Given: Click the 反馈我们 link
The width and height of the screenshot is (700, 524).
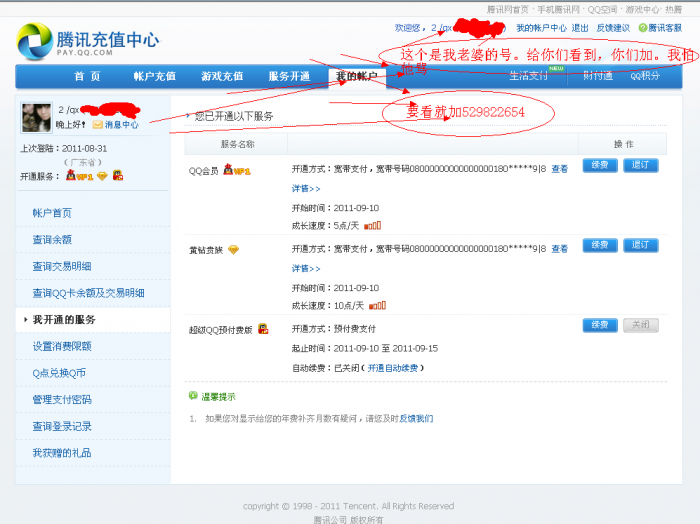Looking at the screenshot, I should point(416,418).
